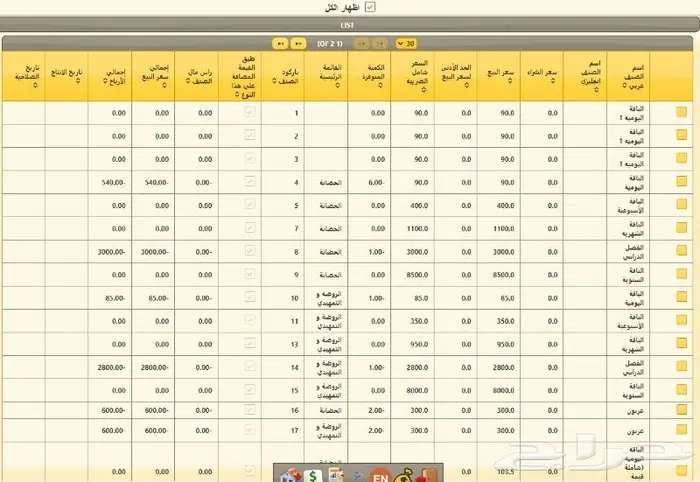Click 'إجمالي الأرباح' column header
The height and width of the screenshot is (482, 700).
[113, 76]
